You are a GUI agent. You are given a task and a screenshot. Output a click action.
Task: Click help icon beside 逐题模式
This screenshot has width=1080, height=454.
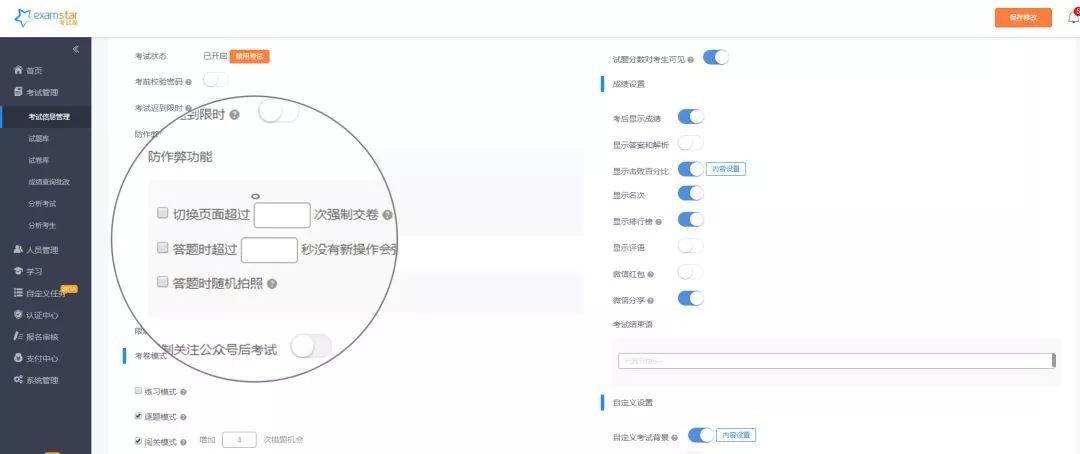pyautogui.click(x=183, y=417)
